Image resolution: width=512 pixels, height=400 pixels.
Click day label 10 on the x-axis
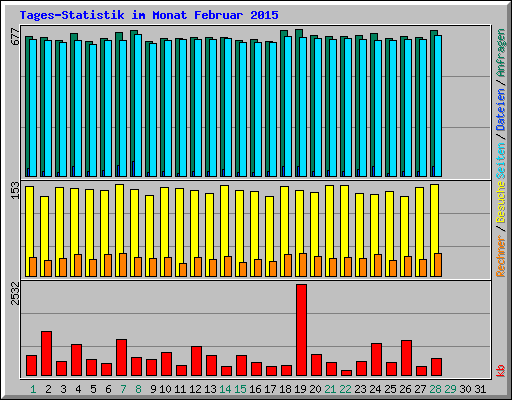tap(165, 389)
